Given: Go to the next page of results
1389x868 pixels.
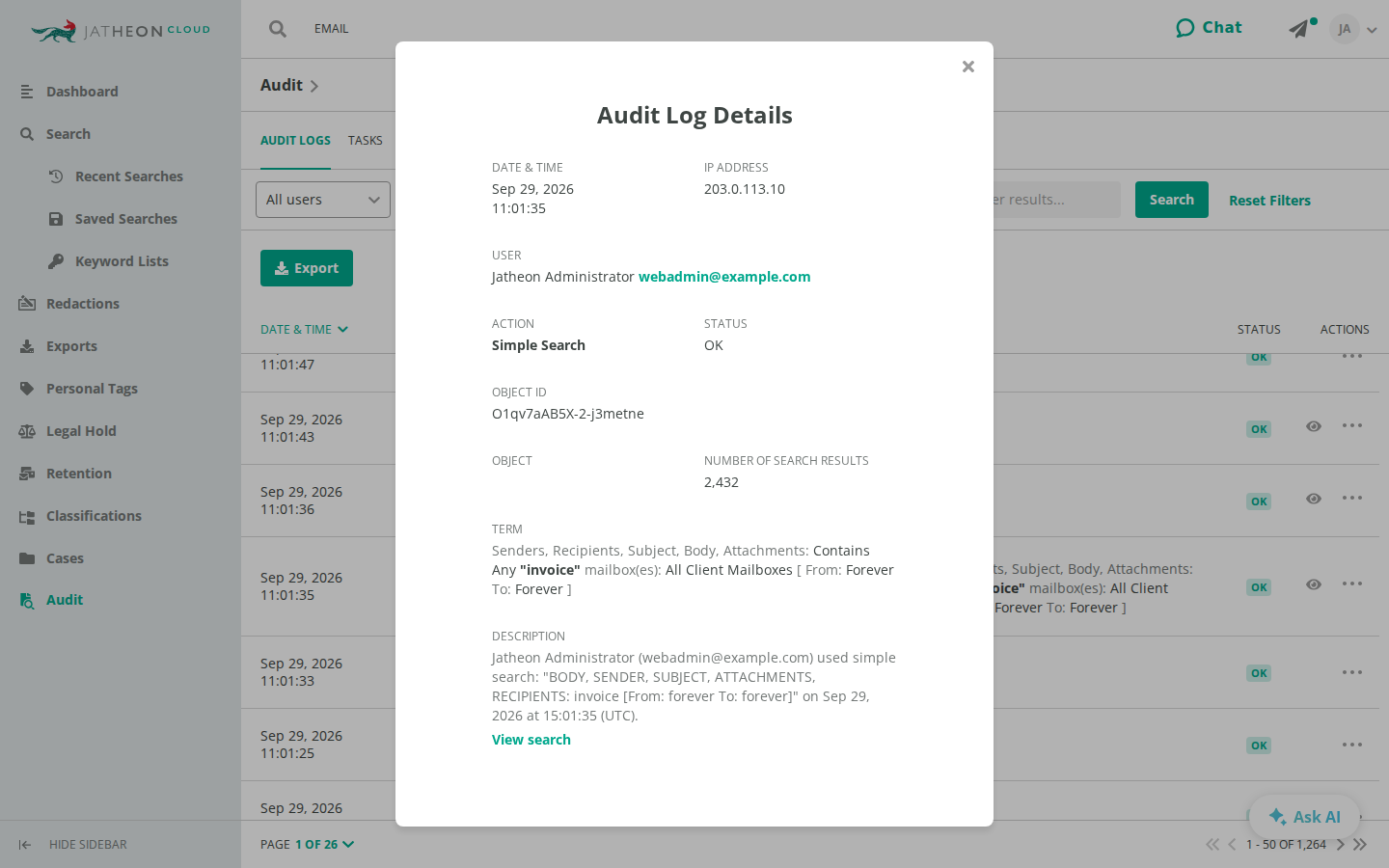Looking at the screenshot, I should (x=1340, y=845).
